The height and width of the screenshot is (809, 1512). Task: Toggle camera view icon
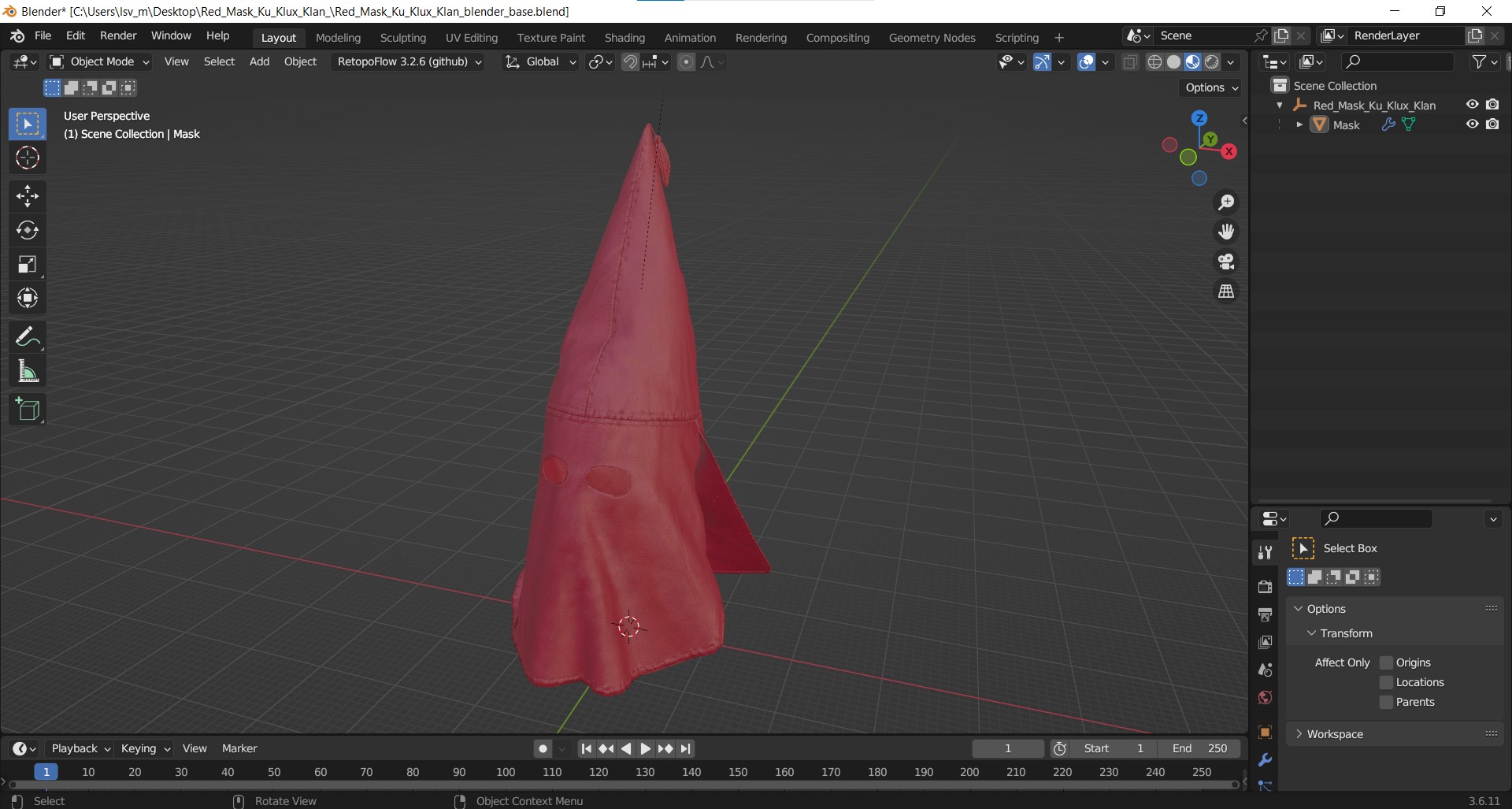(x=1226, y=262)
